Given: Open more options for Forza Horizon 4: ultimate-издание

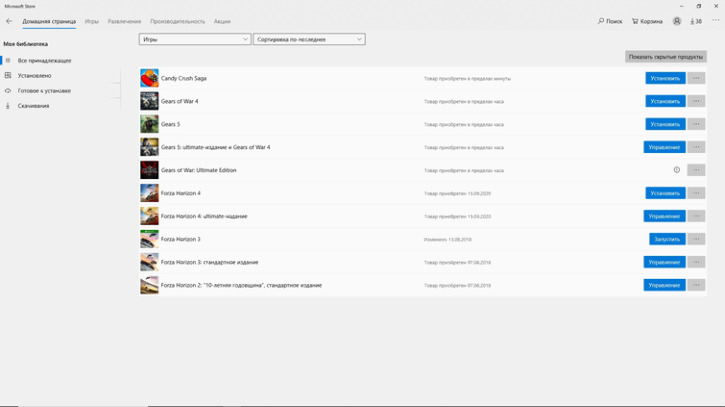Looking at the screenshot, I should pyautogui.click(x=696, y=216).
